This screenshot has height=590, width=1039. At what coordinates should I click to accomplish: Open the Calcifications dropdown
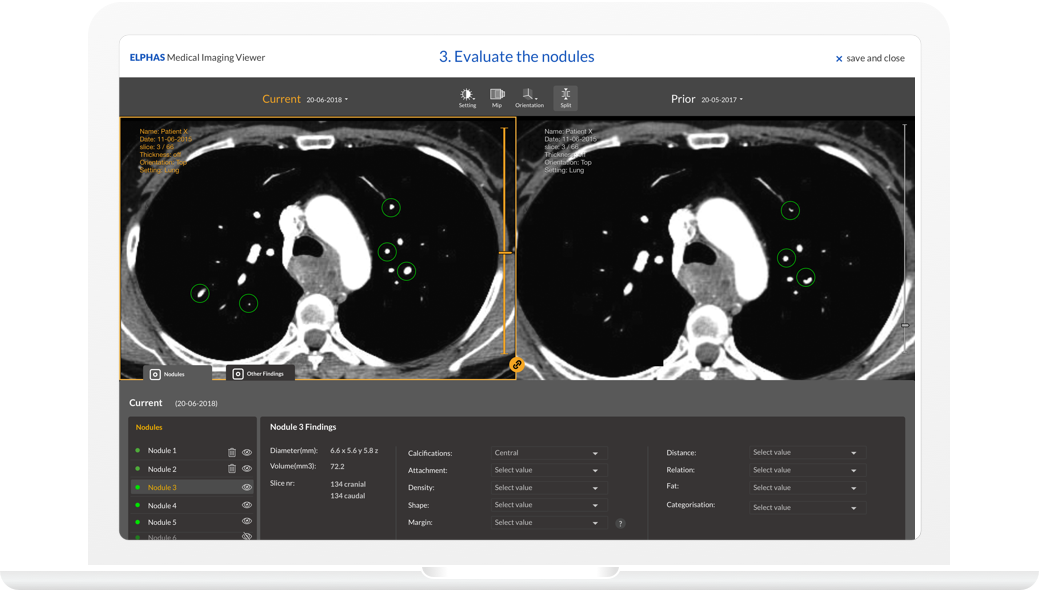pos(548,453)
